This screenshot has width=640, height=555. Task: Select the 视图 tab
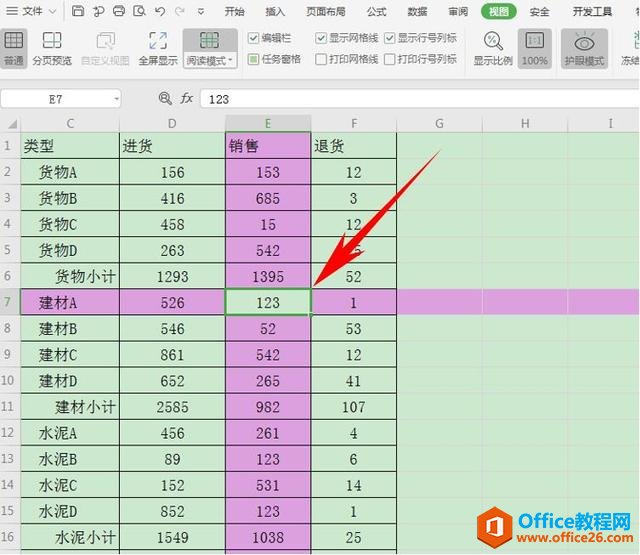(499, 11)
